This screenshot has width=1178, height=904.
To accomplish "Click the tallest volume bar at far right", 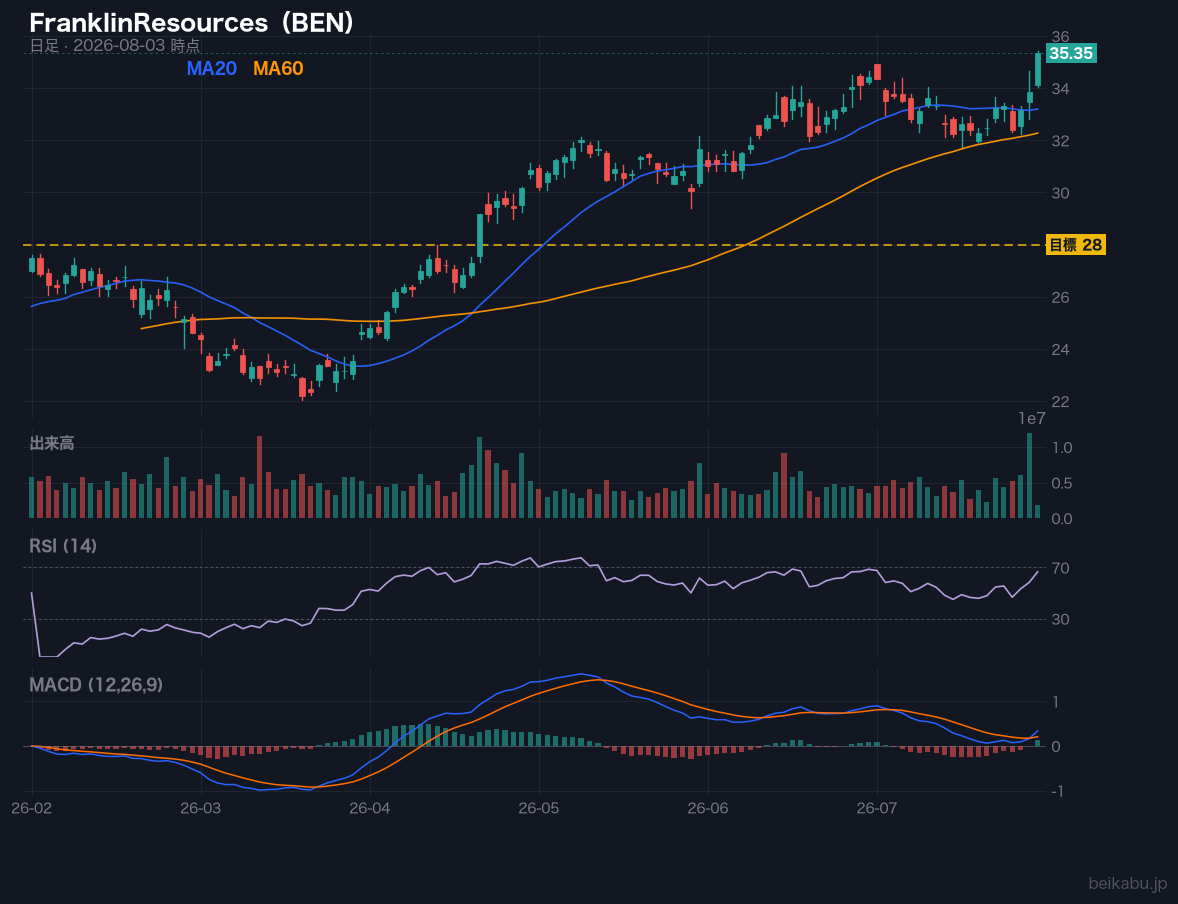I will [x=1029, y=476].
